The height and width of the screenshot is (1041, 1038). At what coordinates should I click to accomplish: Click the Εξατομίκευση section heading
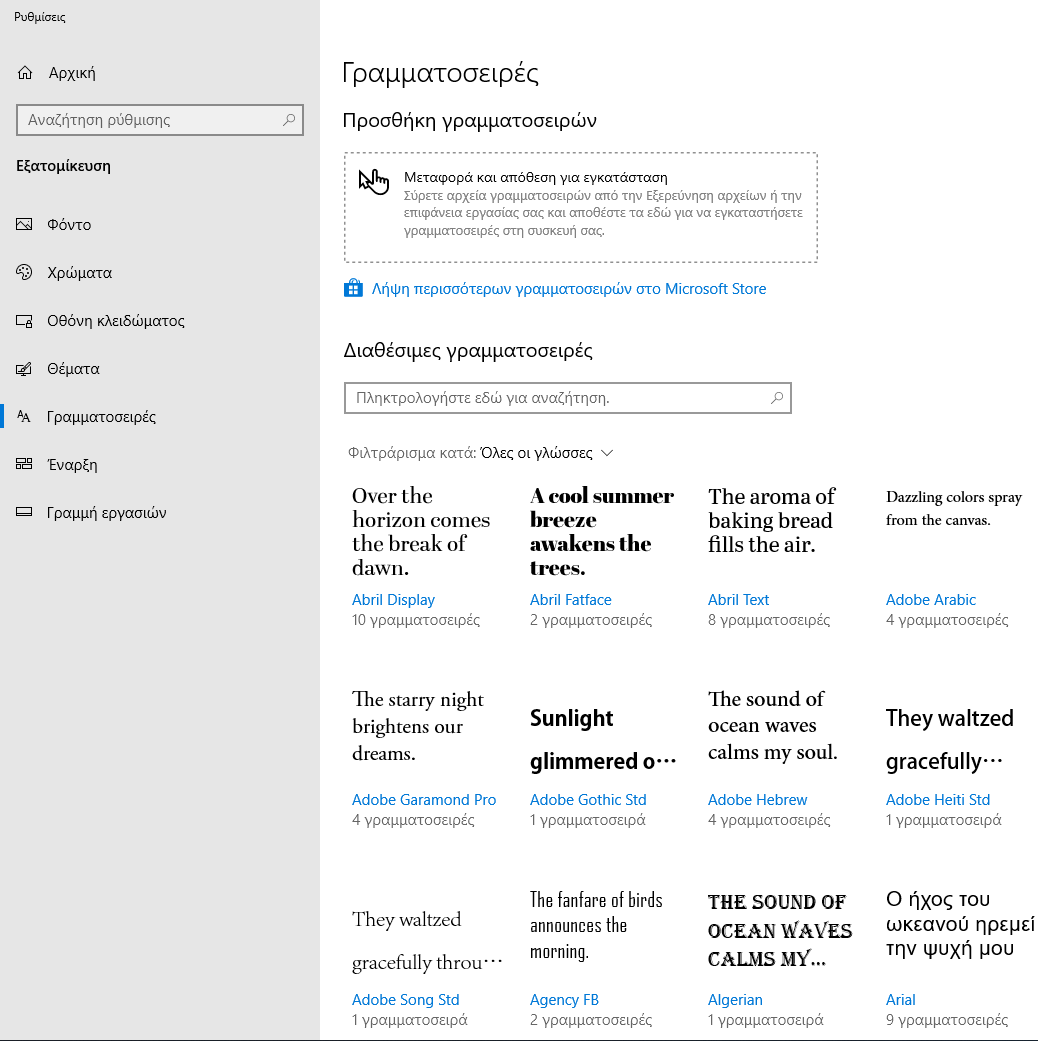pos(63,166)
